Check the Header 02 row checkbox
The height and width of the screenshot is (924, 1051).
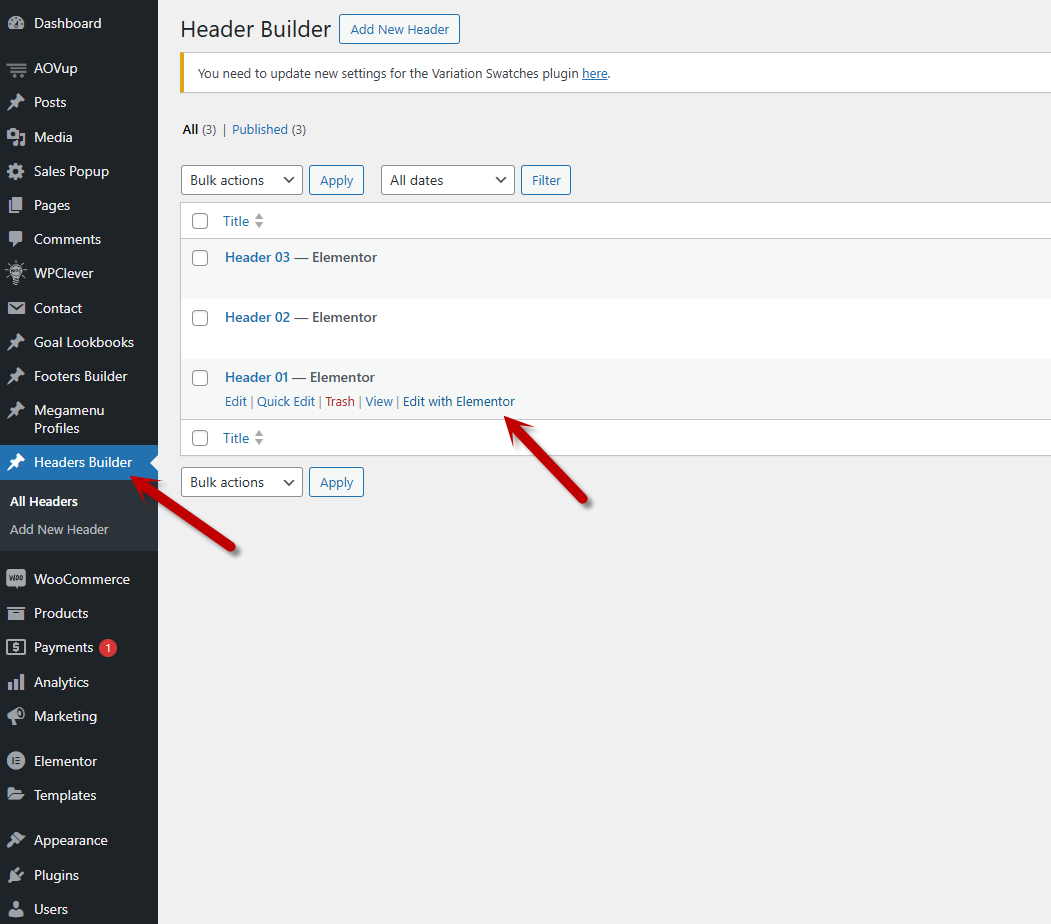(200, 318)
